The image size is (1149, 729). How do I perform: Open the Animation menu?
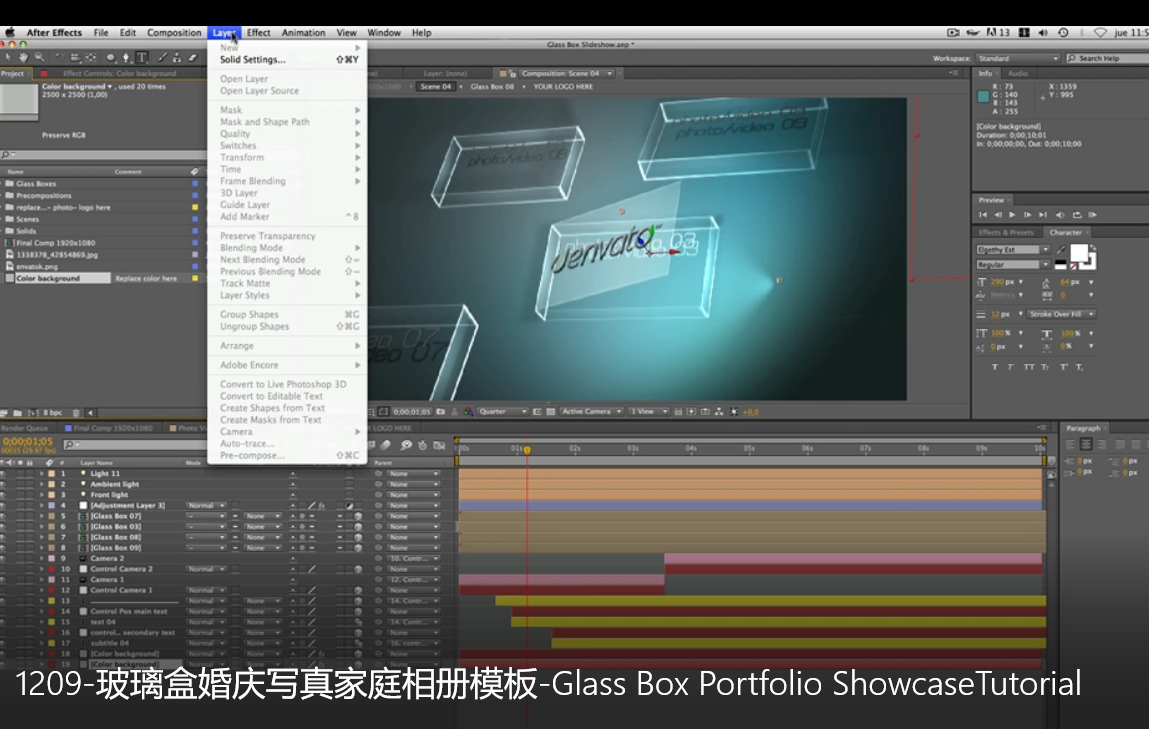coord(303,33)
